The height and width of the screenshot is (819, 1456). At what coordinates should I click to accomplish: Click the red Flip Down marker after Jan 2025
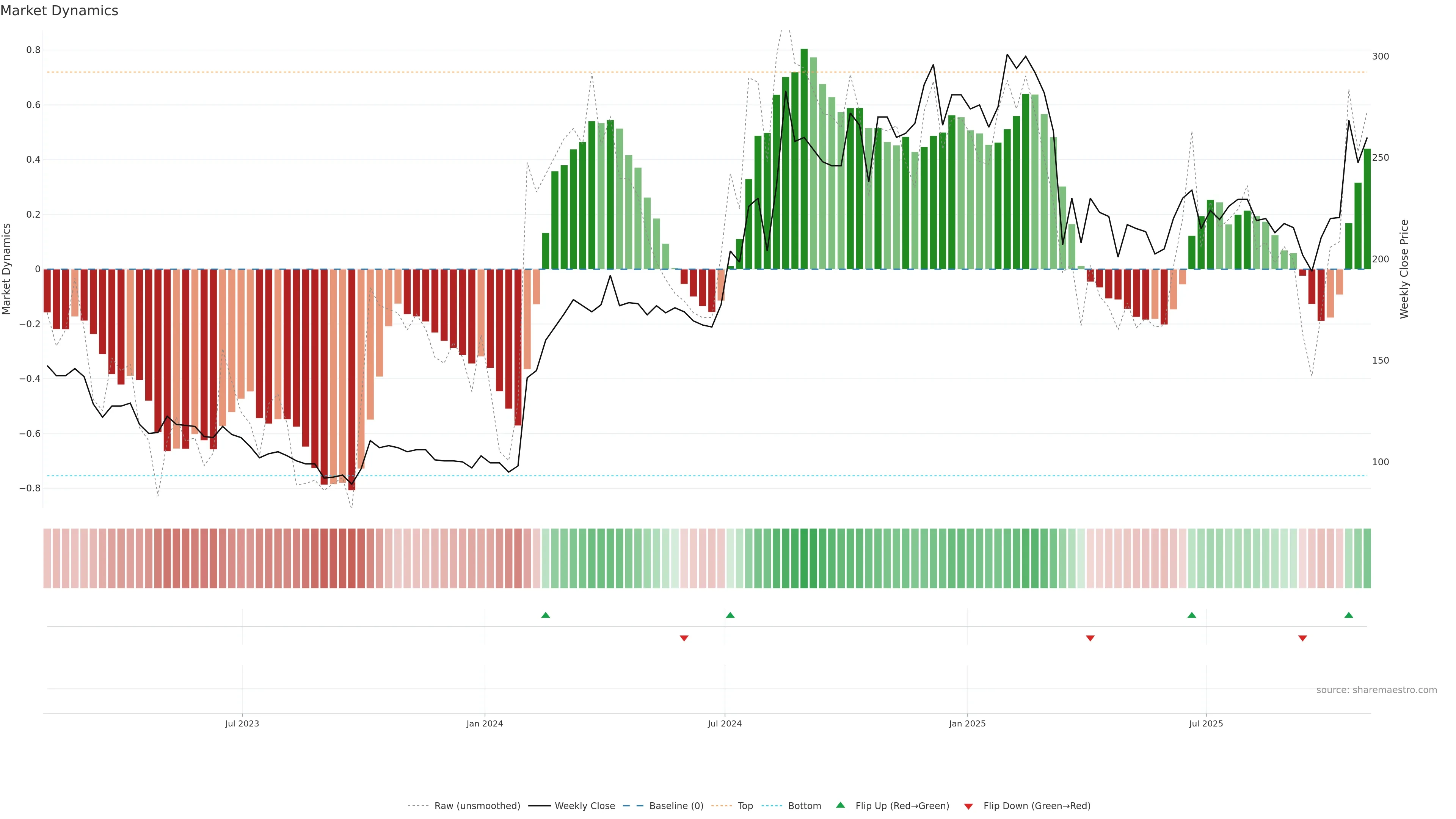1090,638
